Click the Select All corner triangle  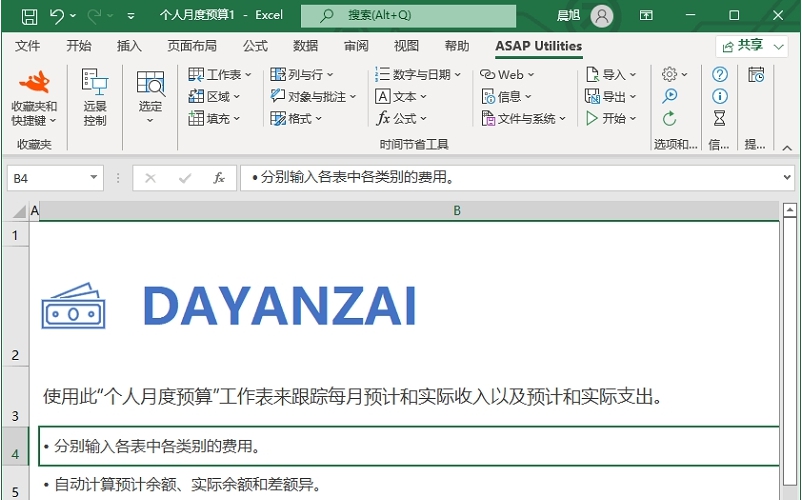tap(18, 211)
